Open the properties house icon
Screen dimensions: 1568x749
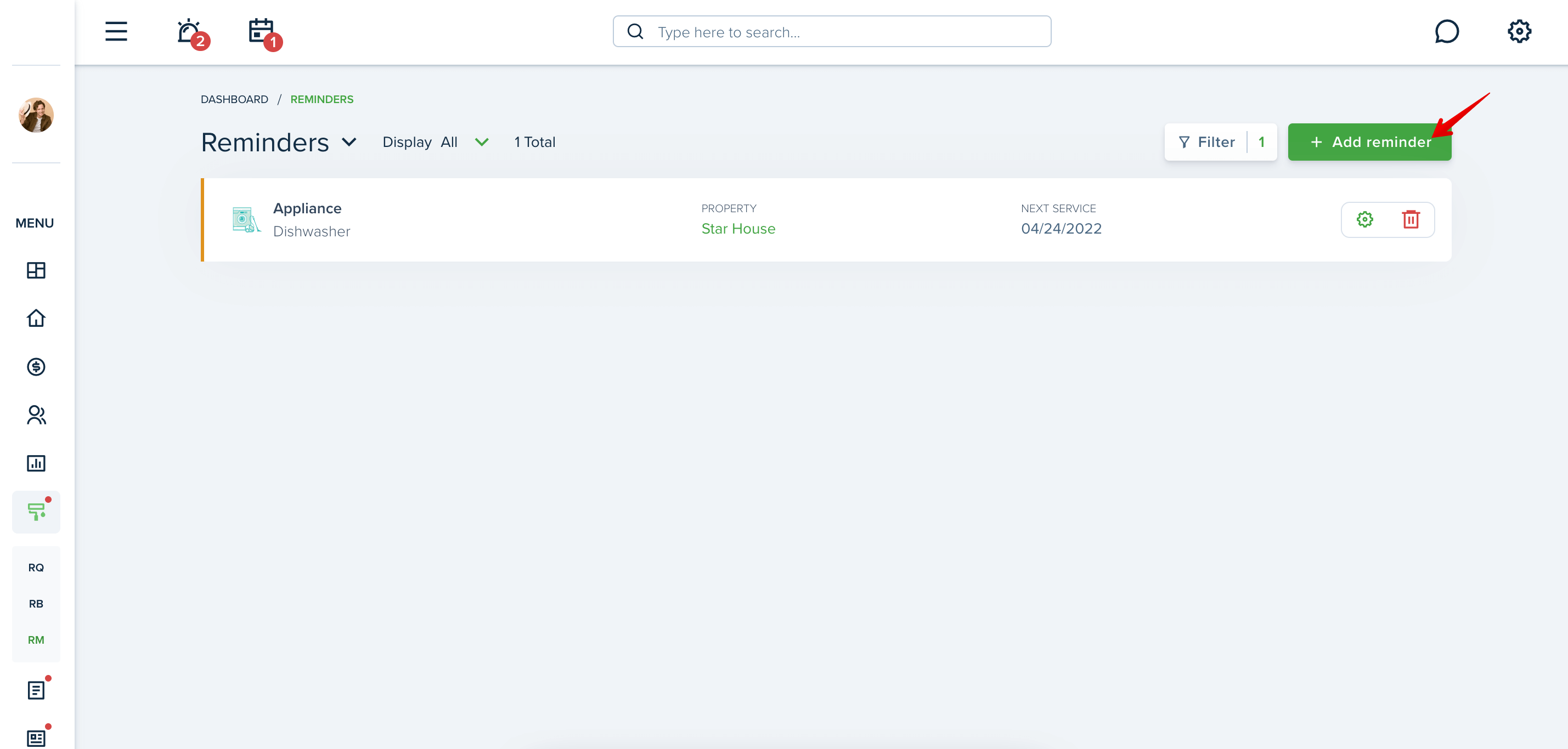click(x=36, y=317)
